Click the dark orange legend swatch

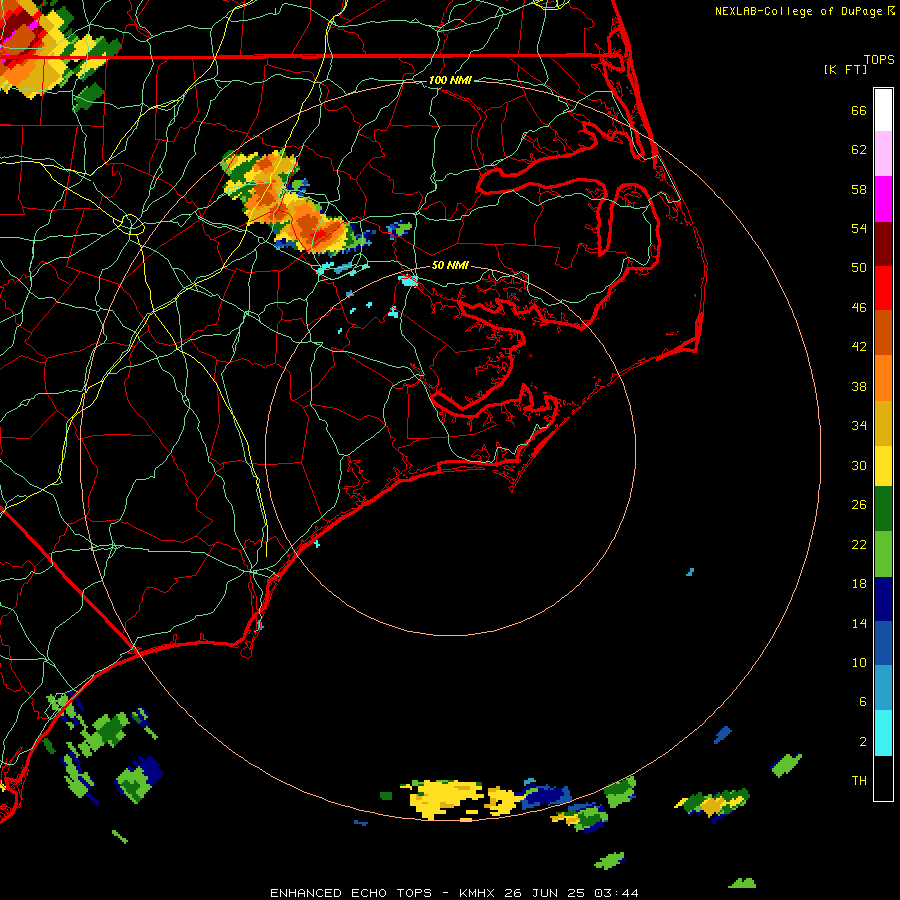coord(883,333)
